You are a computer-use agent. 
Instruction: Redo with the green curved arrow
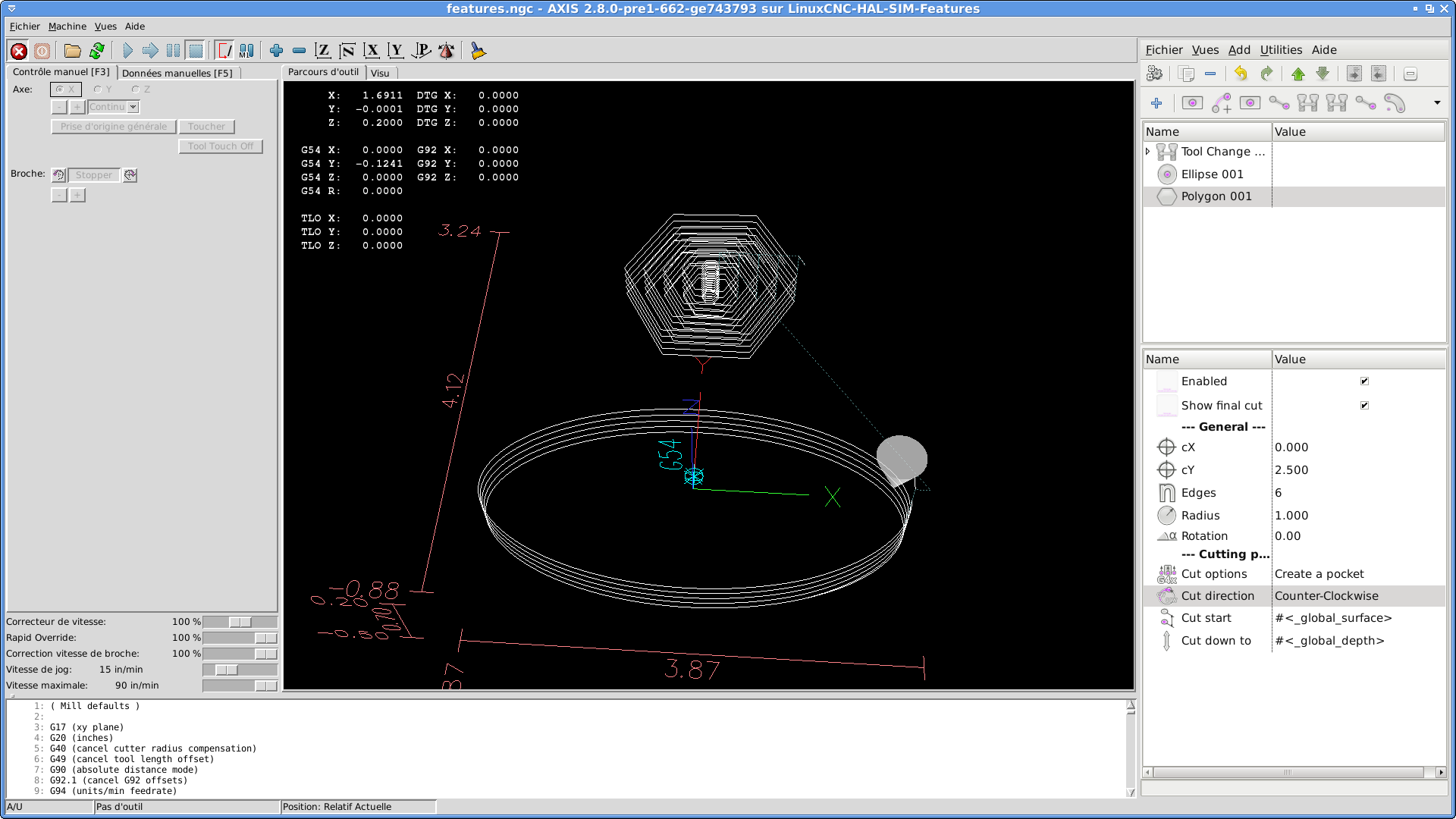point(1266,74)
